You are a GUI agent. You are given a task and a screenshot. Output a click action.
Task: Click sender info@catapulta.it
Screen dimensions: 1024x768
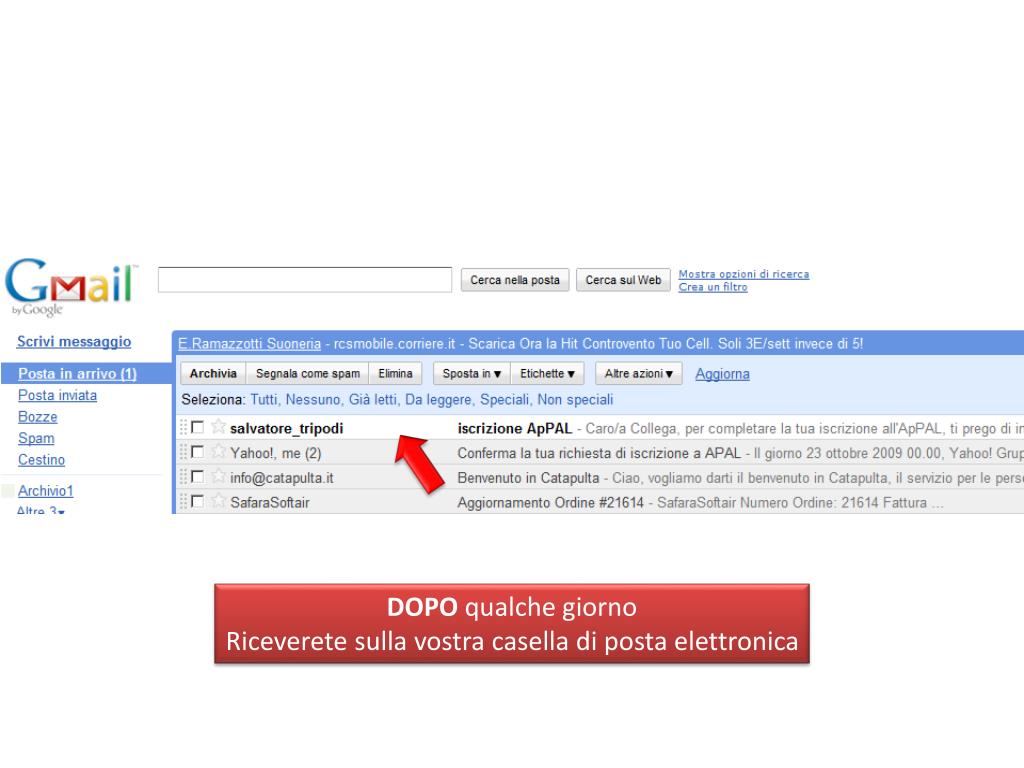281,478
